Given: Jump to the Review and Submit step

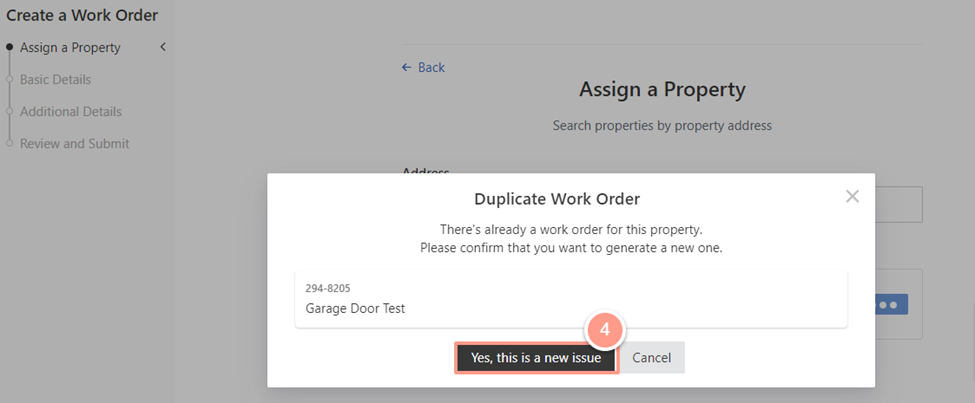Looking at the screenshot, I should coord(75,144).
